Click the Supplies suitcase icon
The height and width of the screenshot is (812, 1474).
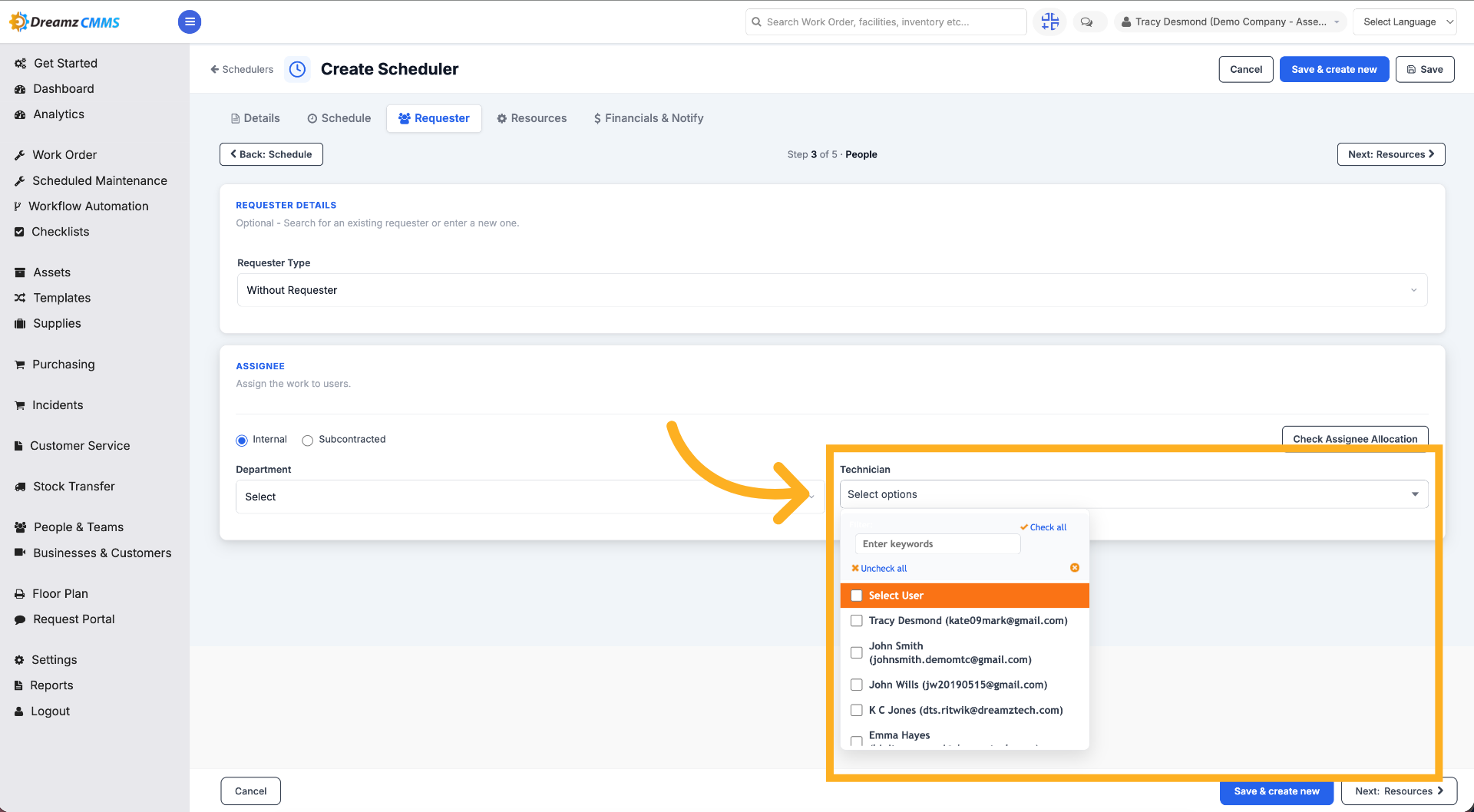tap(20, 324)
